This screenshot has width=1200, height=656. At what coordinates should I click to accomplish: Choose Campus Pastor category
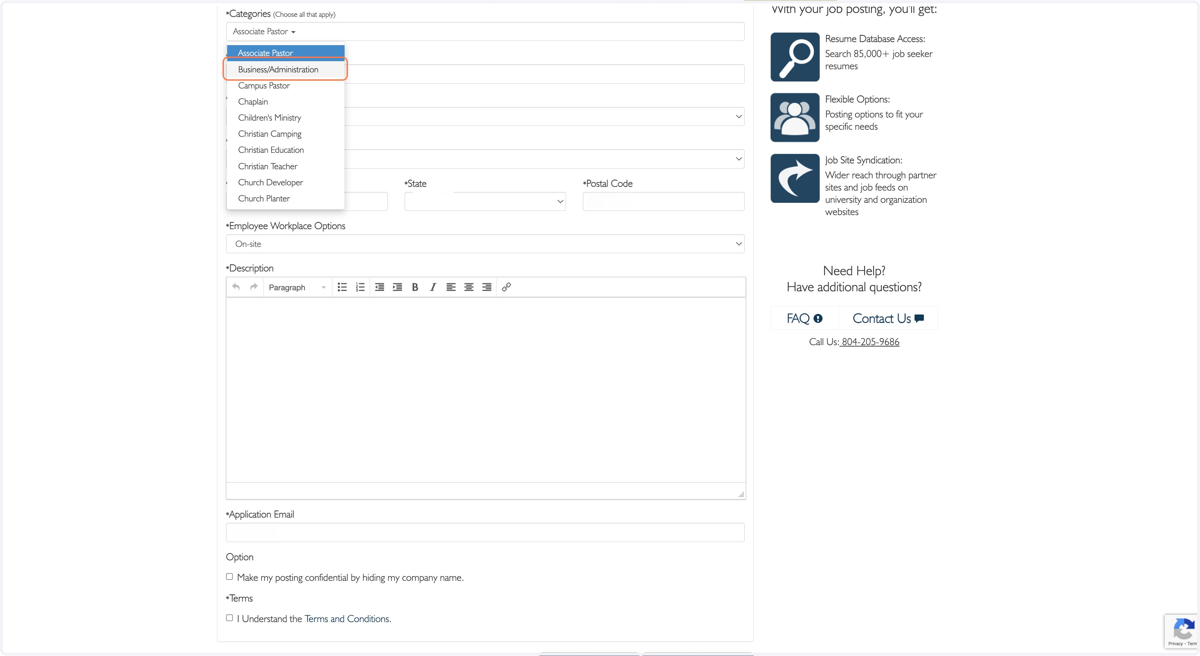tap(285, 85)
